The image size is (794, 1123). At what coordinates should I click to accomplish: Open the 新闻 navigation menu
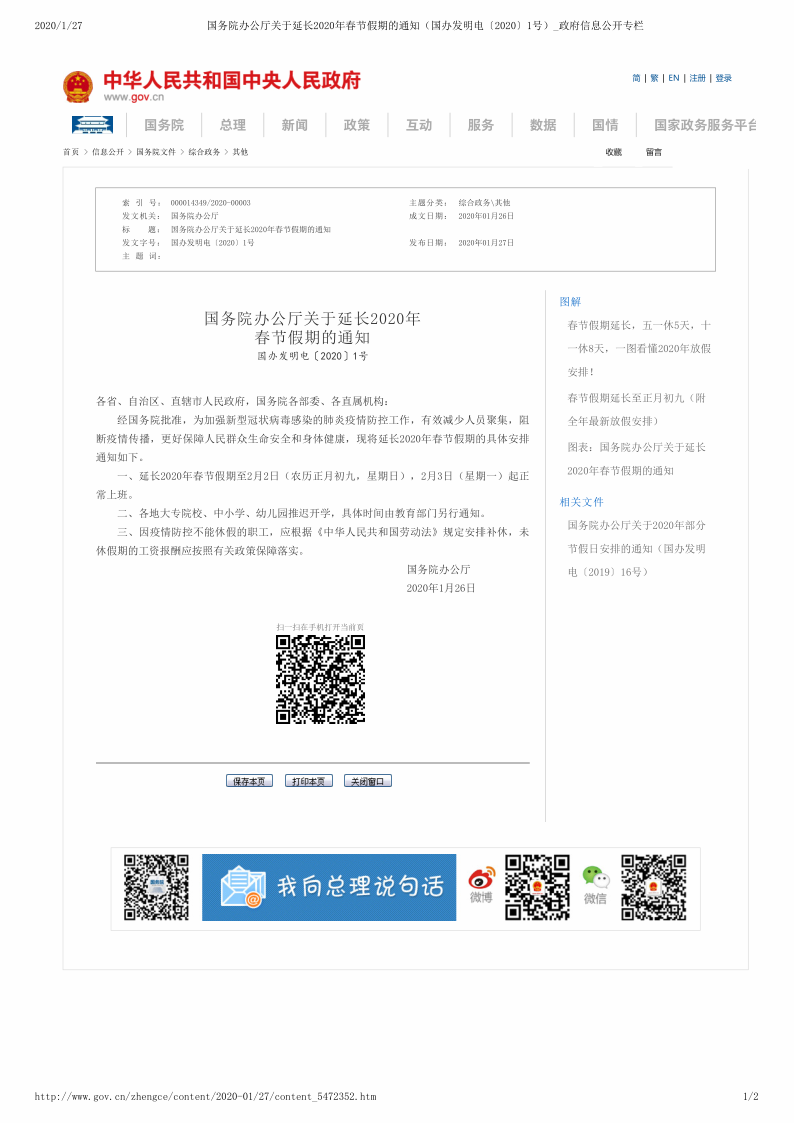tap(294, 125)
